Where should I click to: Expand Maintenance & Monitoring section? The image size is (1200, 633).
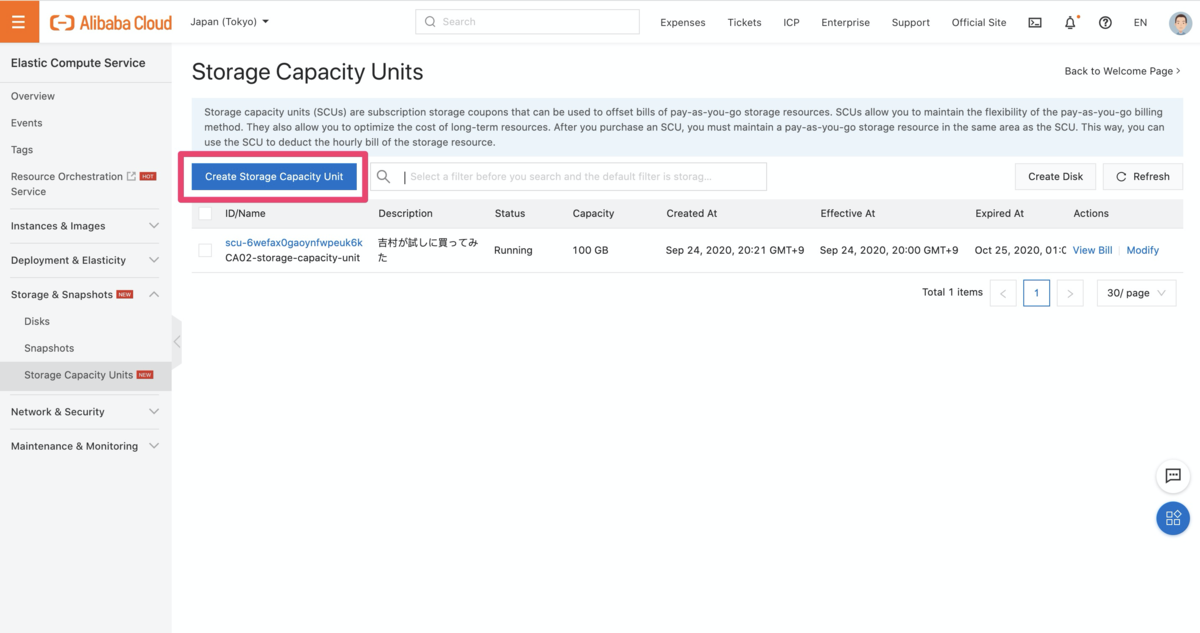(x=85, y=446)
